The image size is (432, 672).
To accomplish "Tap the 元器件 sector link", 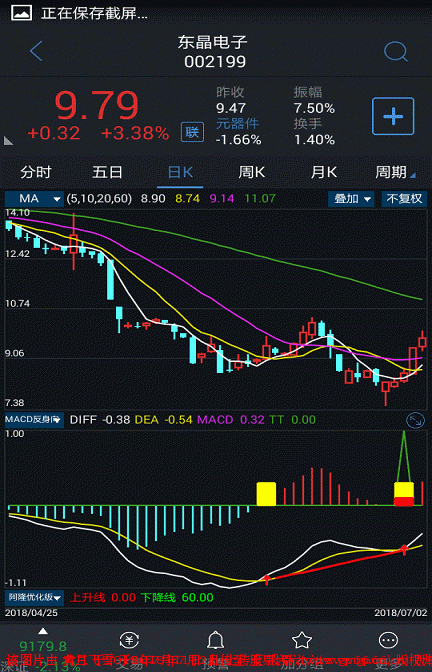I will point(237,123).
